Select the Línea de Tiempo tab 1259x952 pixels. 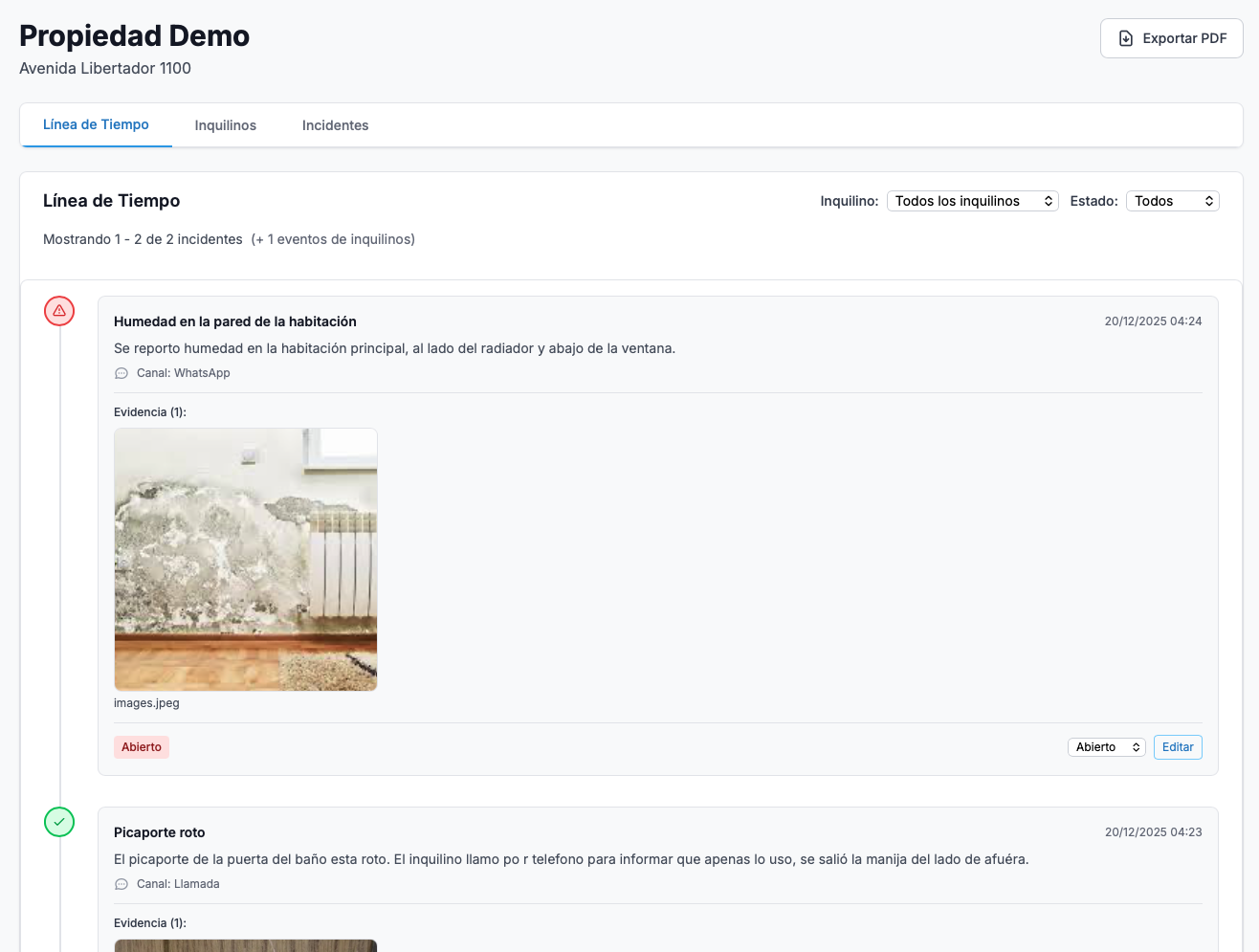coord(96,125)
